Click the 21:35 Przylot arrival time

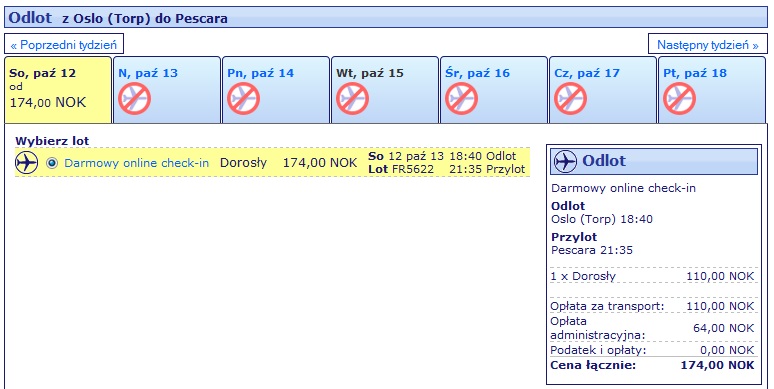click(x=487, y=169)
